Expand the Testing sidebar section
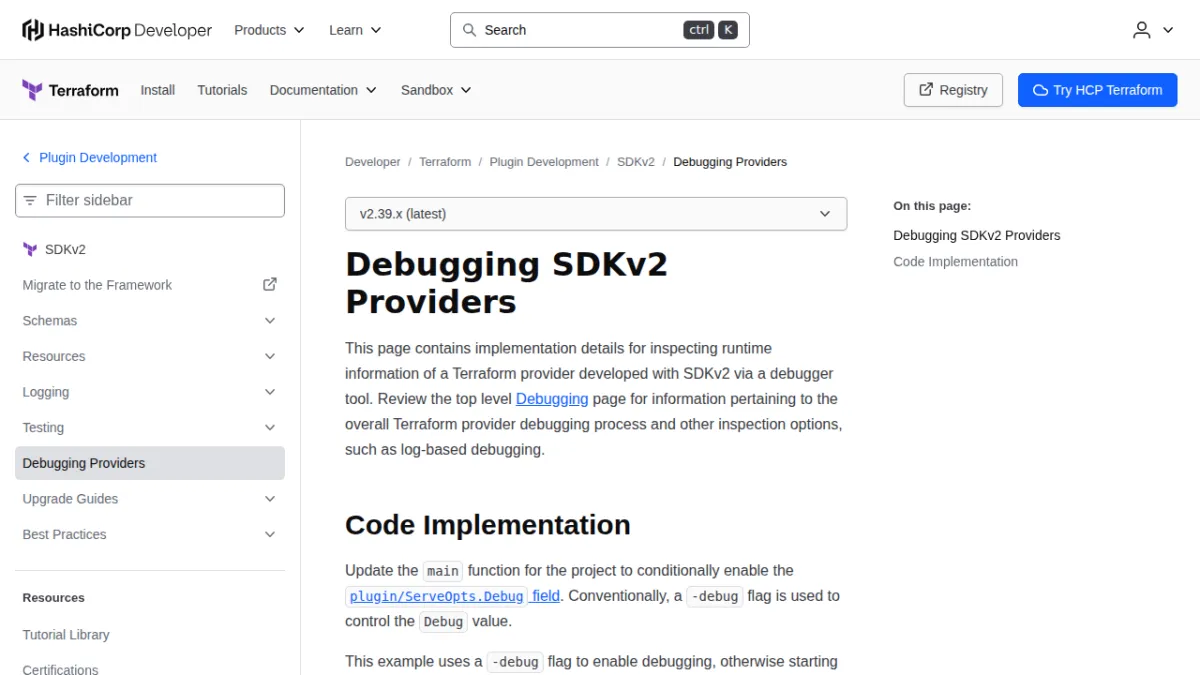This screenshot has width=1200, height=675. click(150, 428)
